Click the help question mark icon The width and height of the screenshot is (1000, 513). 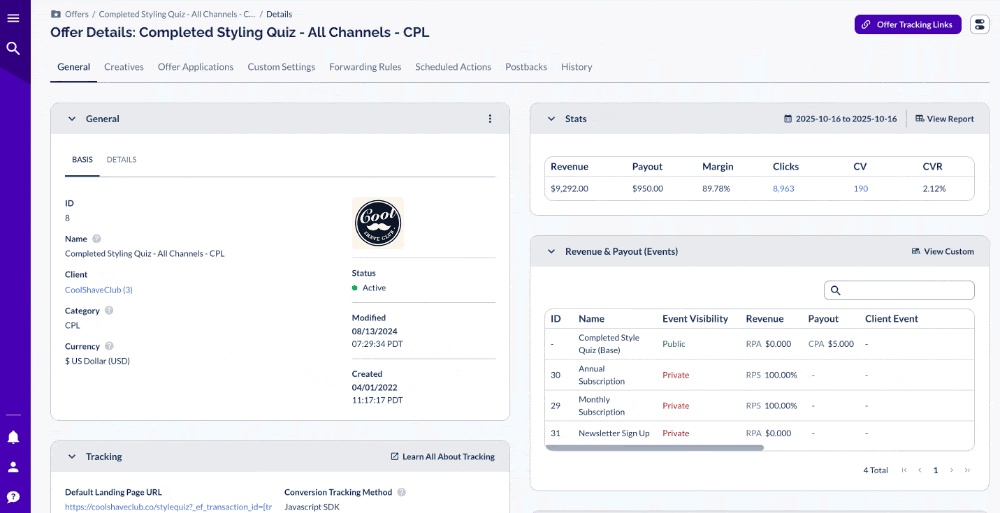(13, 497)
